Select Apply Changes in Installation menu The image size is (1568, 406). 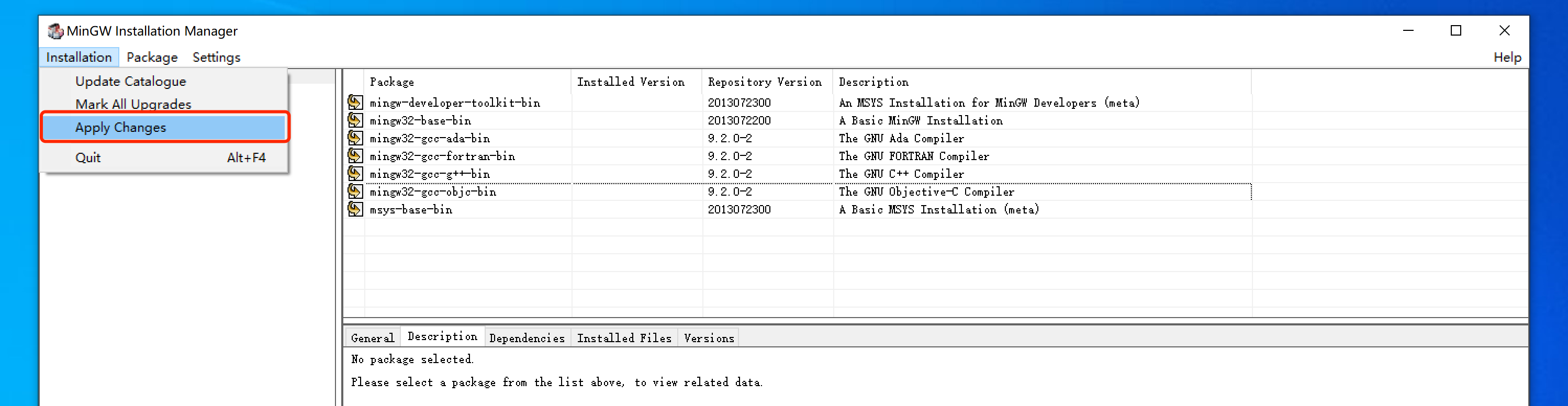(x=164, y=127)
